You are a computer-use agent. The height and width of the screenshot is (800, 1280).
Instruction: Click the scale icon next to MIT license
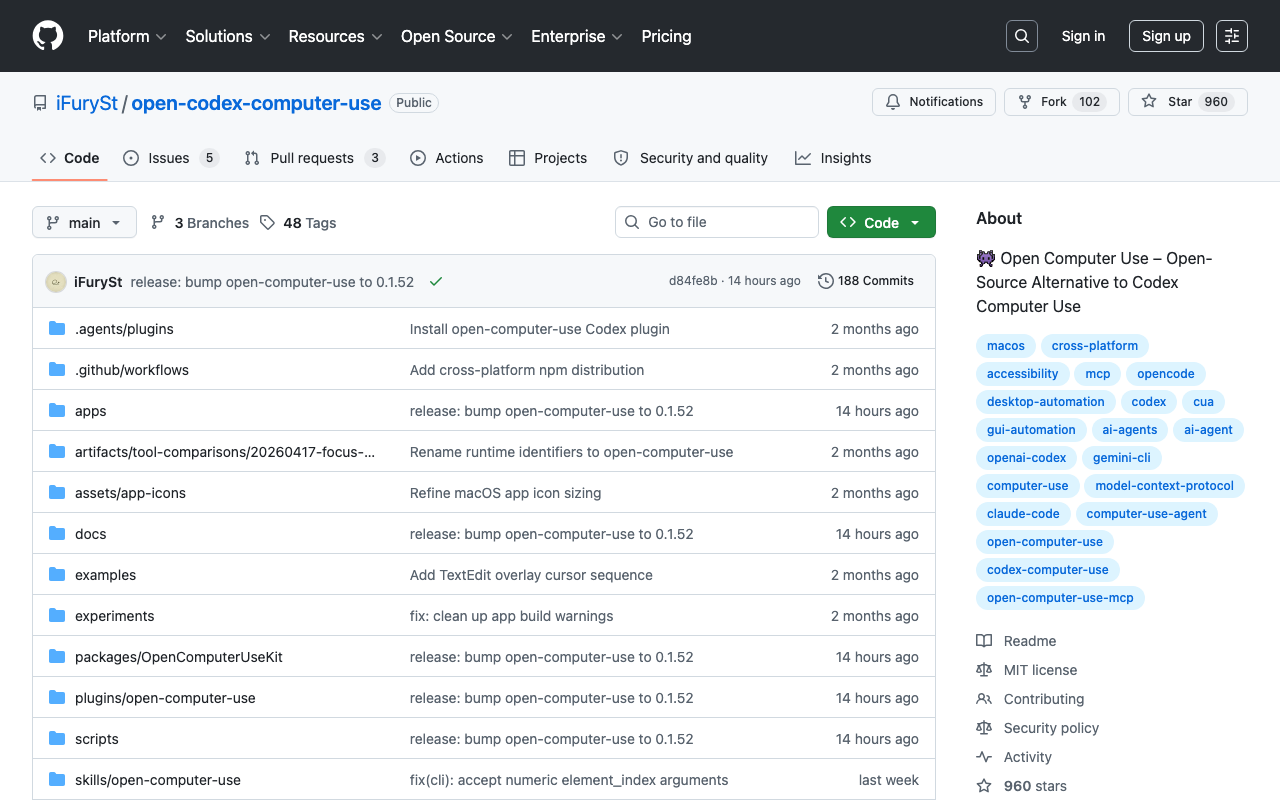point(984,670)
